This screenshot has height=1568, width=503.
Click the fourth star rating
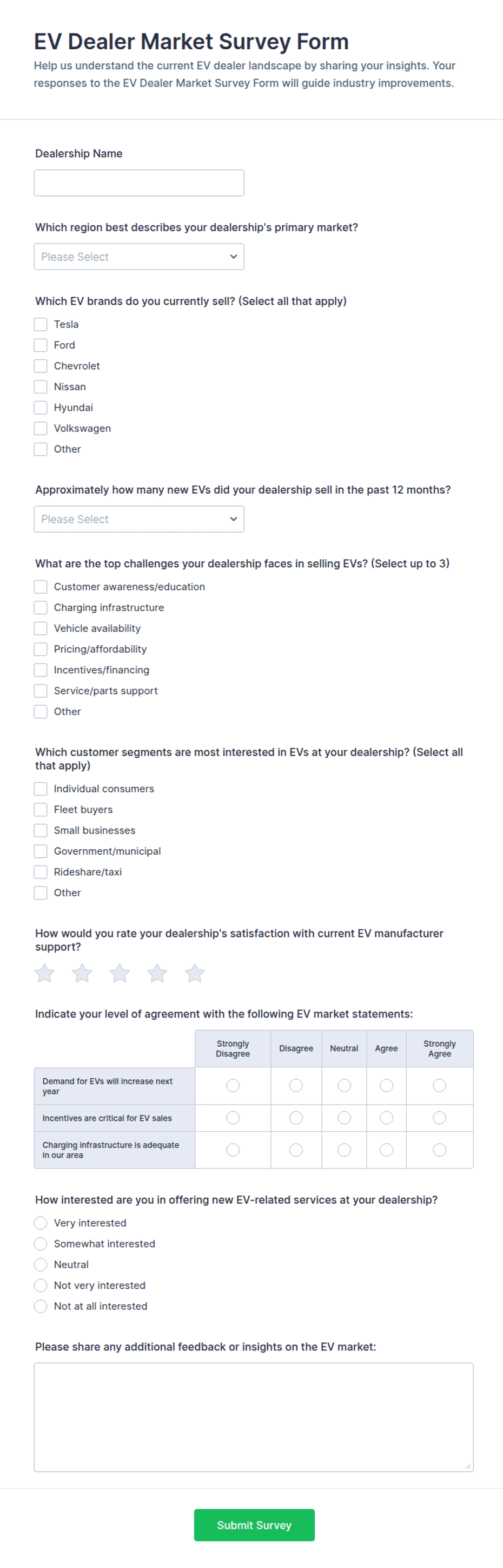coord(157,973)
